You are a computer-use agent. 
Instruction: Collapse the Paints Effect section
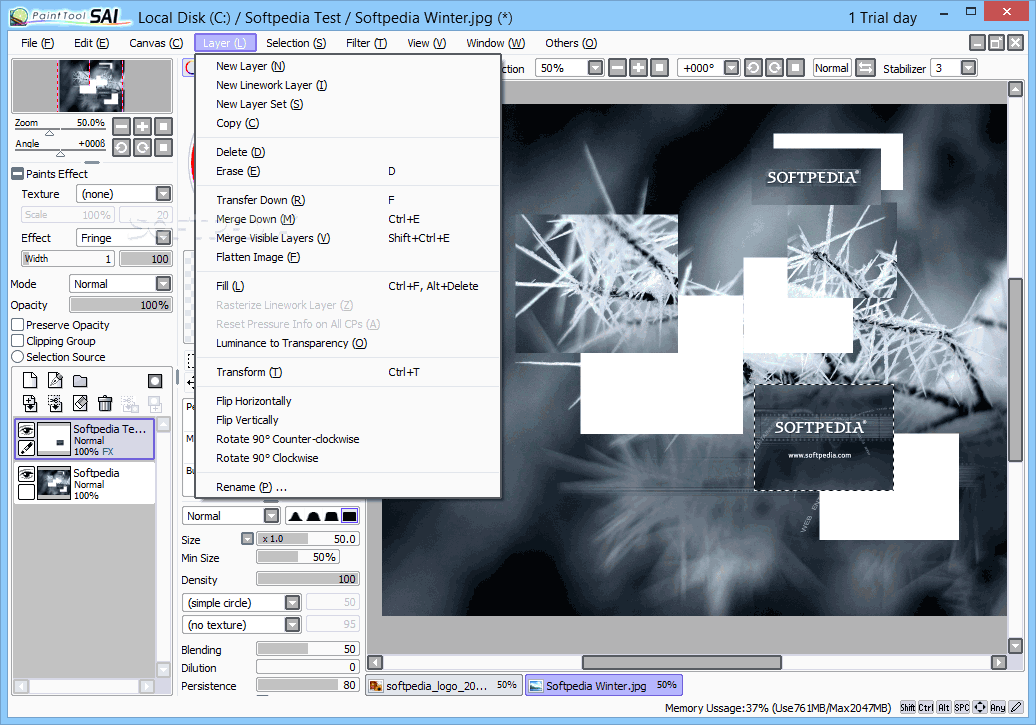point(18,174)
